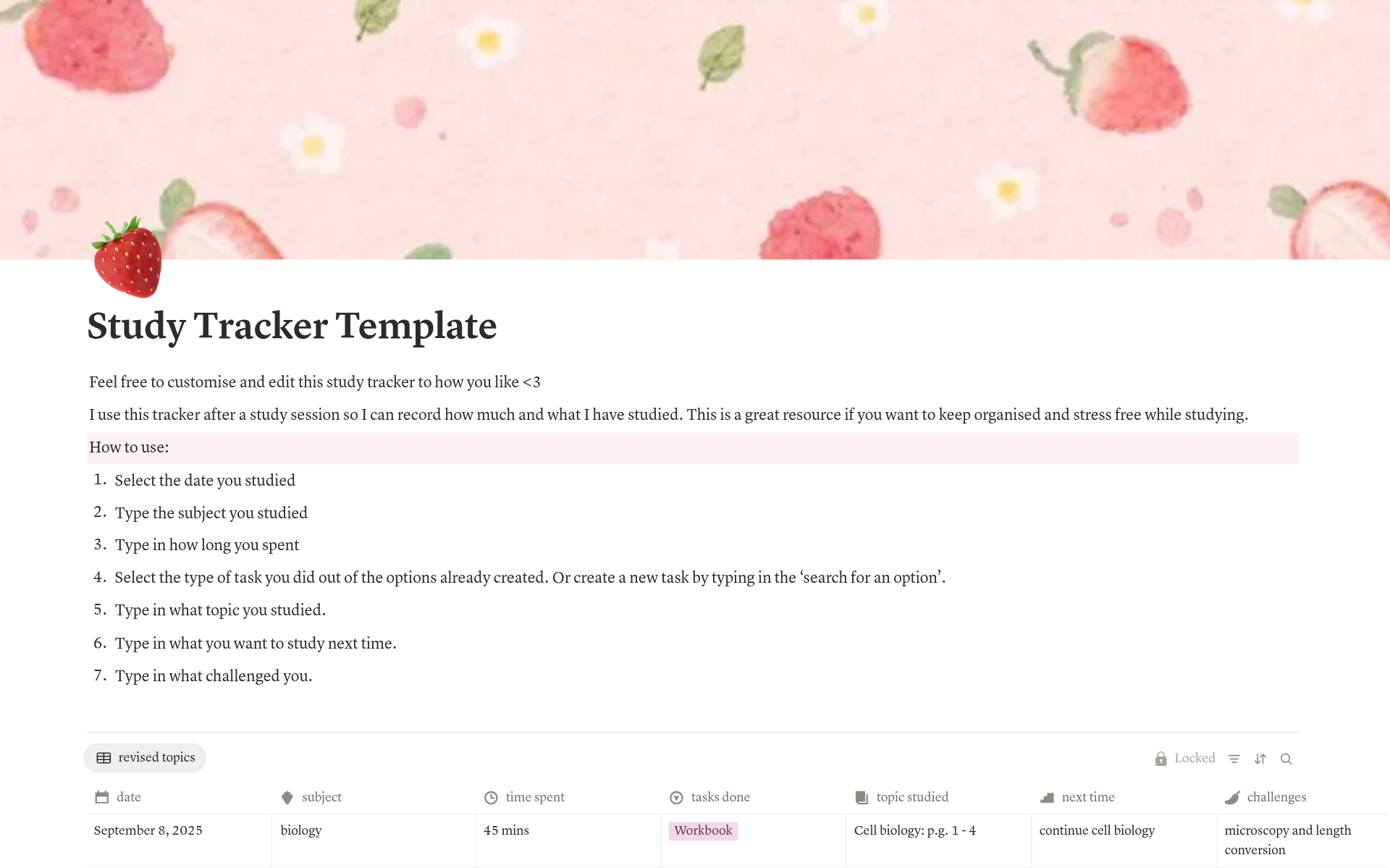1390x868 pixels.
Task: Open the subject column header menu
Action: coord(321,797)
